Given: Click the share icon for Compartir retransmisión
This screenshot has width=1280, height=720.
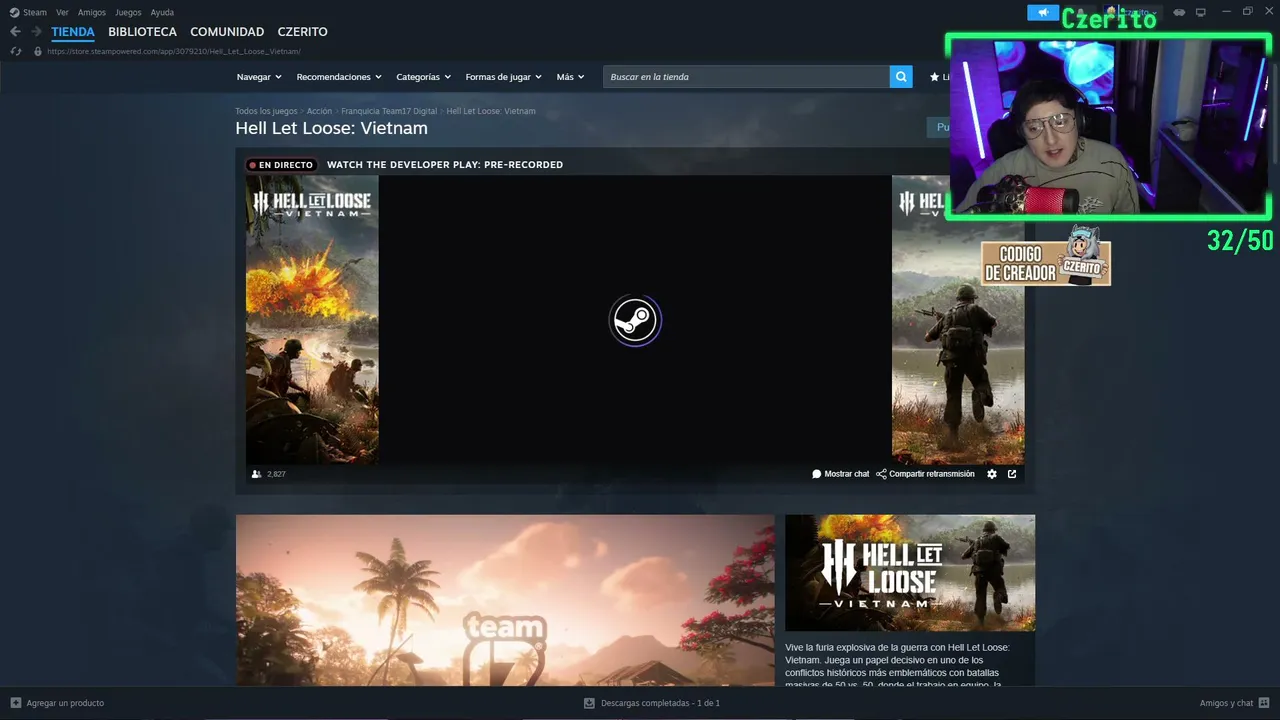Looking at the screenshot, I should coord(881,474).
